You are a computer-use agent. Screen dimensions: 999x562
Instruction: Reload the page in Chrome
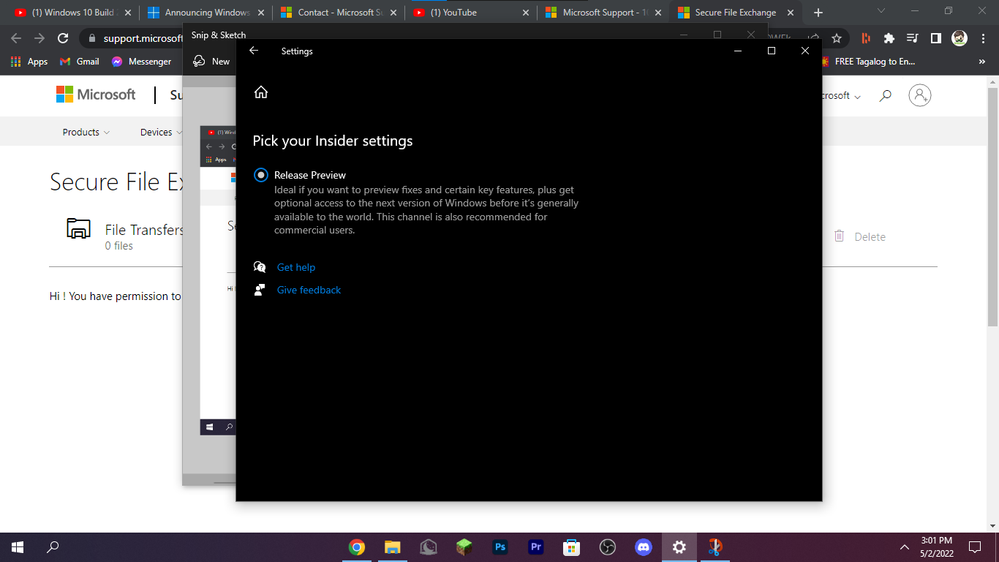click(x=62, y=38)
